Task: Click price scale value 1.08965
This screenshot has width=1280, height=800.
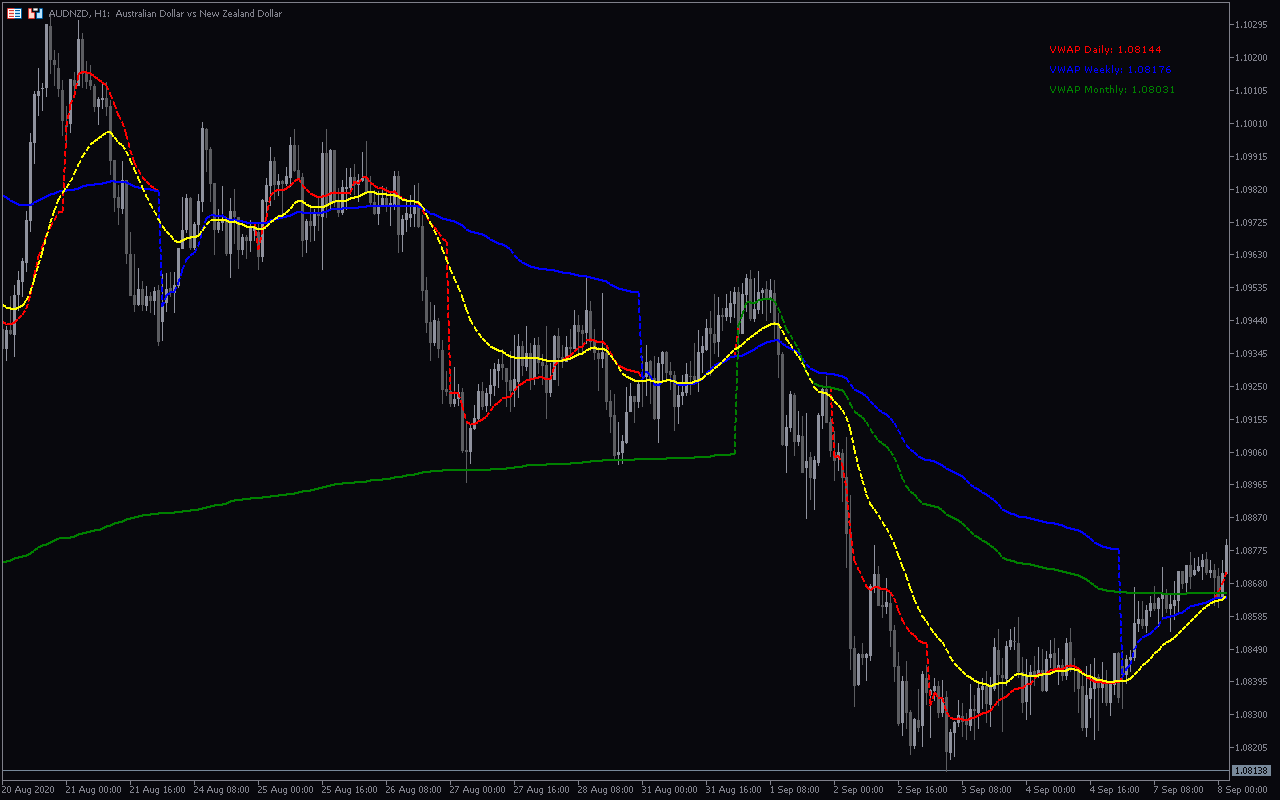Action: point(1254,485)
